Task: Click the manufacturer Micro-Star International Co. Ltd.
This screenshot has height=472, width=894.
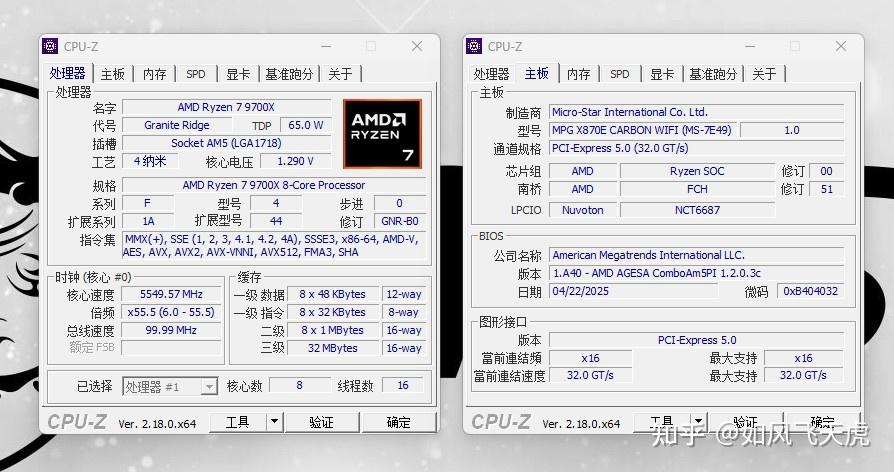Action: 696,112
